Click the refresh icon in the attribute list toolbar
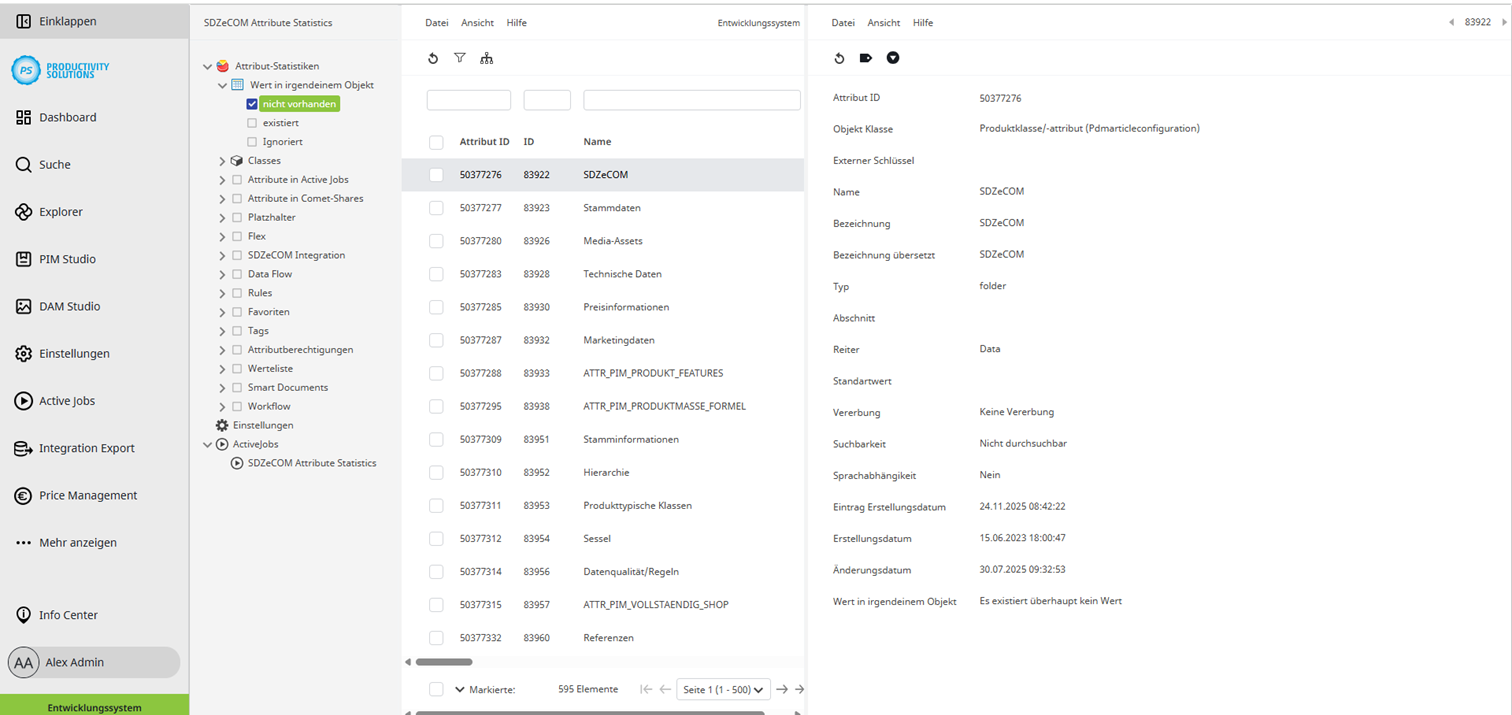 432,58
